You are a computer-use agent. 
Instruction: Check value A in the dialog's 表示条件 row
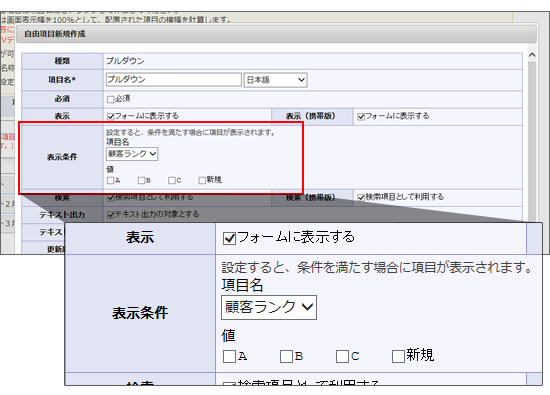point(110,180)
